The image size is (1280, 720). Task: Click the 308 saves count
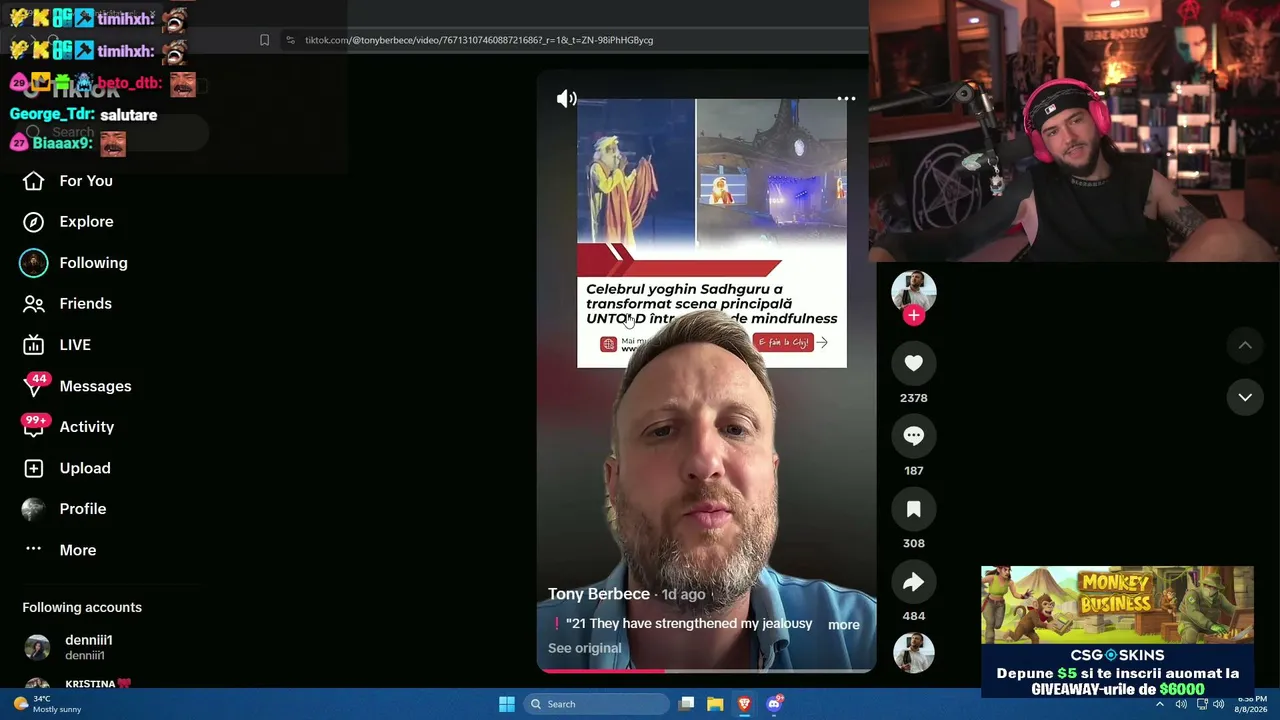913,544
